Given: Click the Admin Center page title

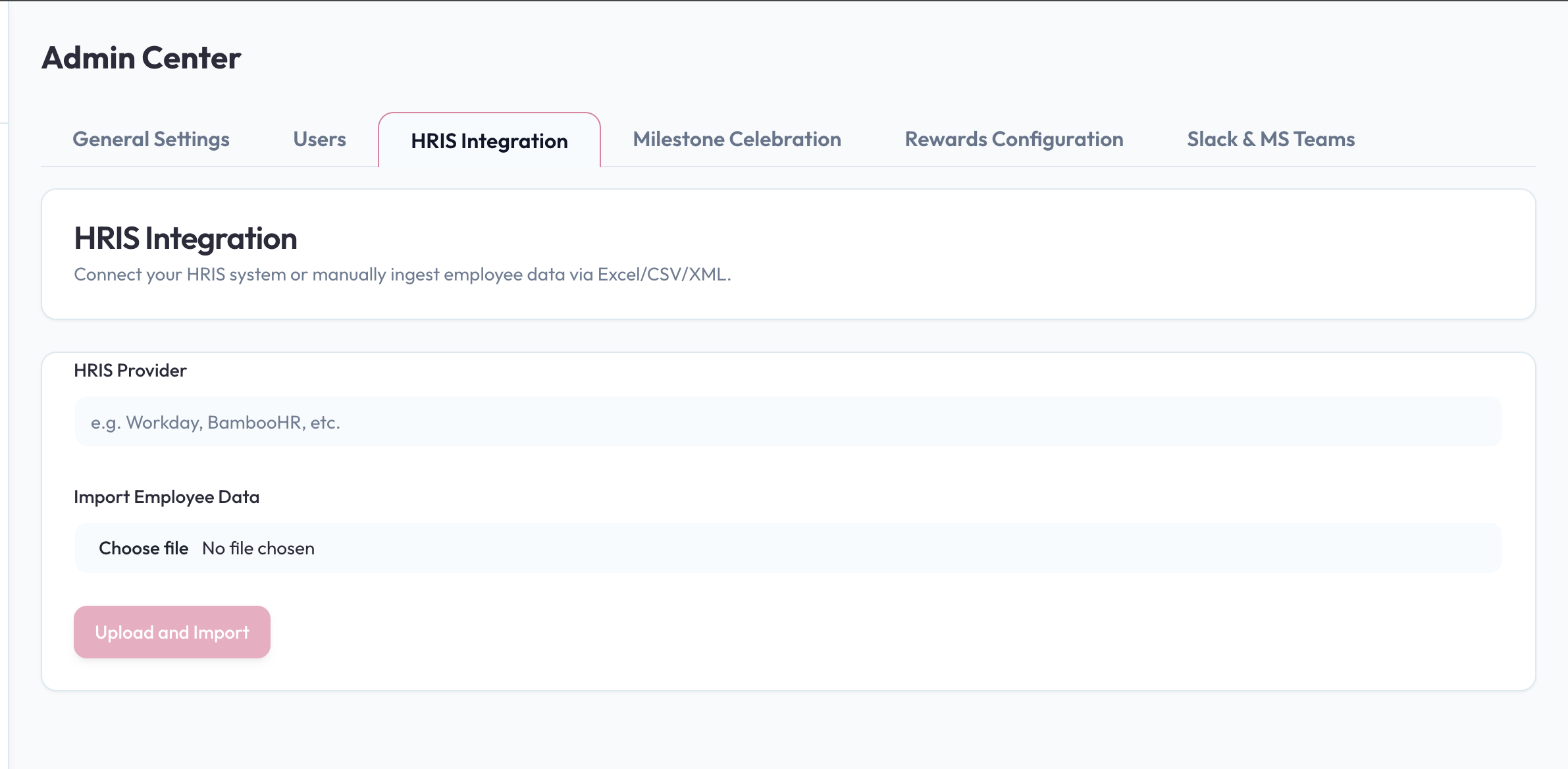Looking at the screenshot, I should pyautogui.click(x=141, y=58).
